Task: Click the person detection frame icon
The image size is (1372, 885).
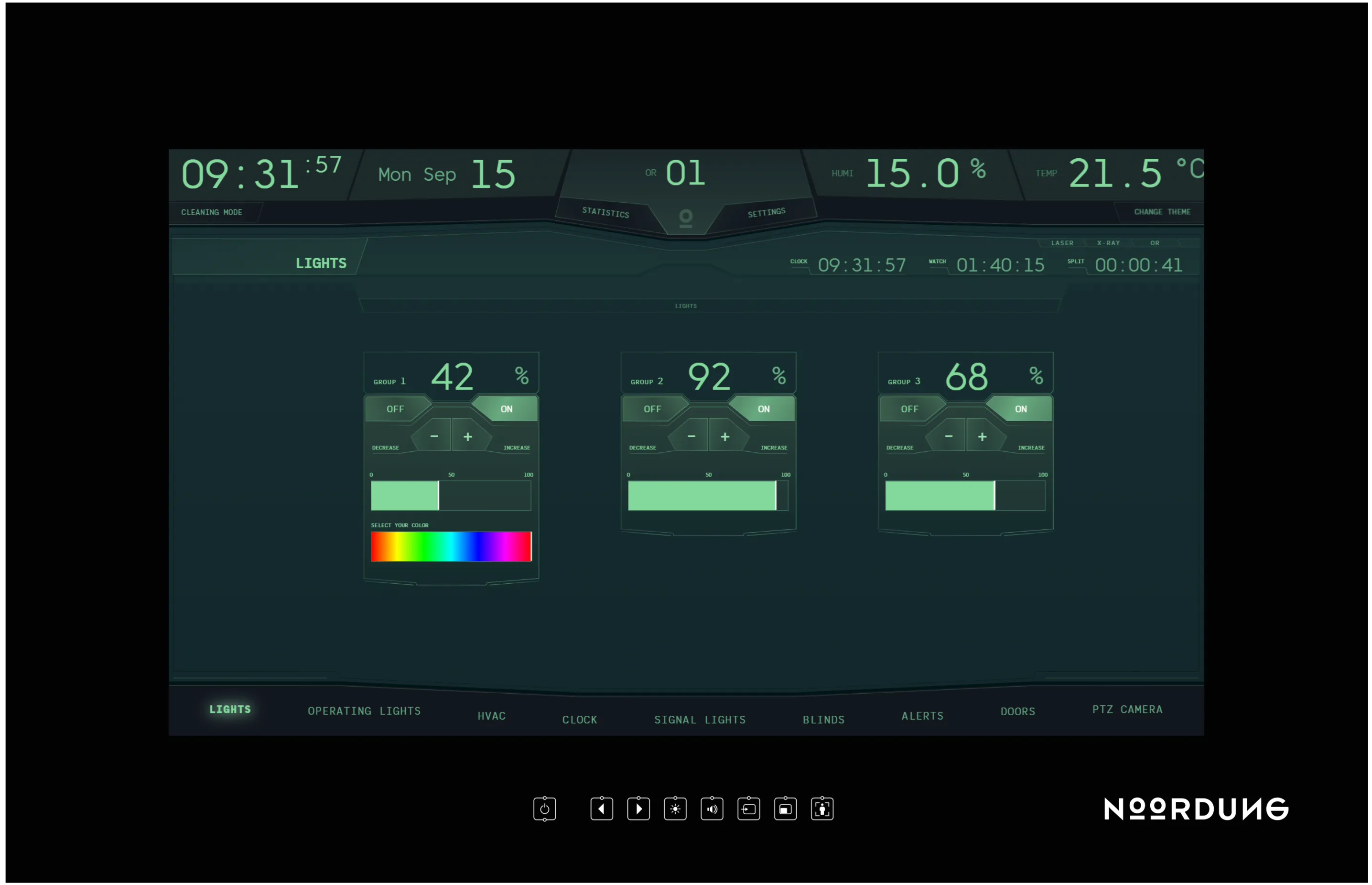Action: 822,809
